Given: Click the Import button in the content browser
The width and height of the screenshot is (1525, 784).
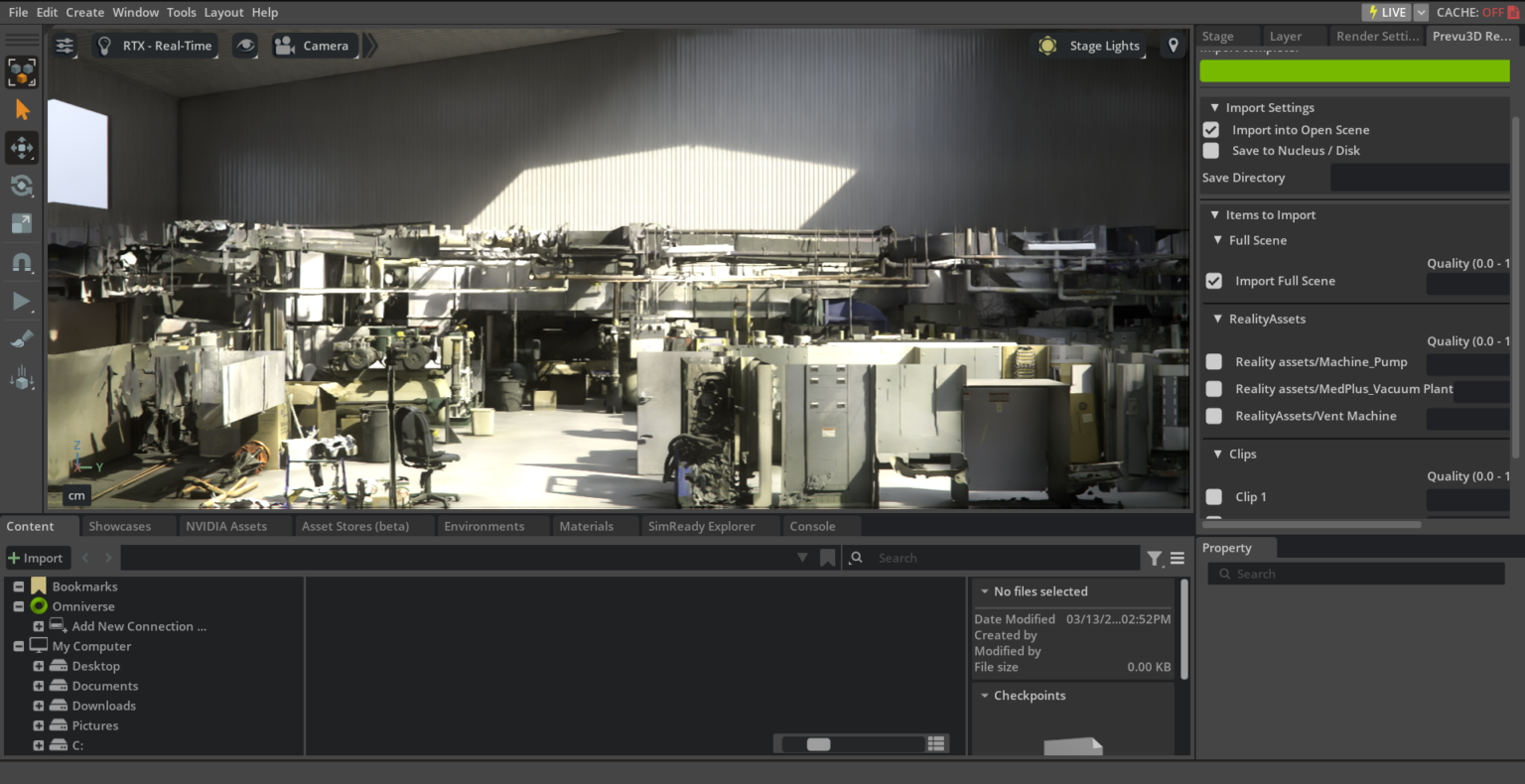Looking at the screenshot, I should click(x=37, y=558).
